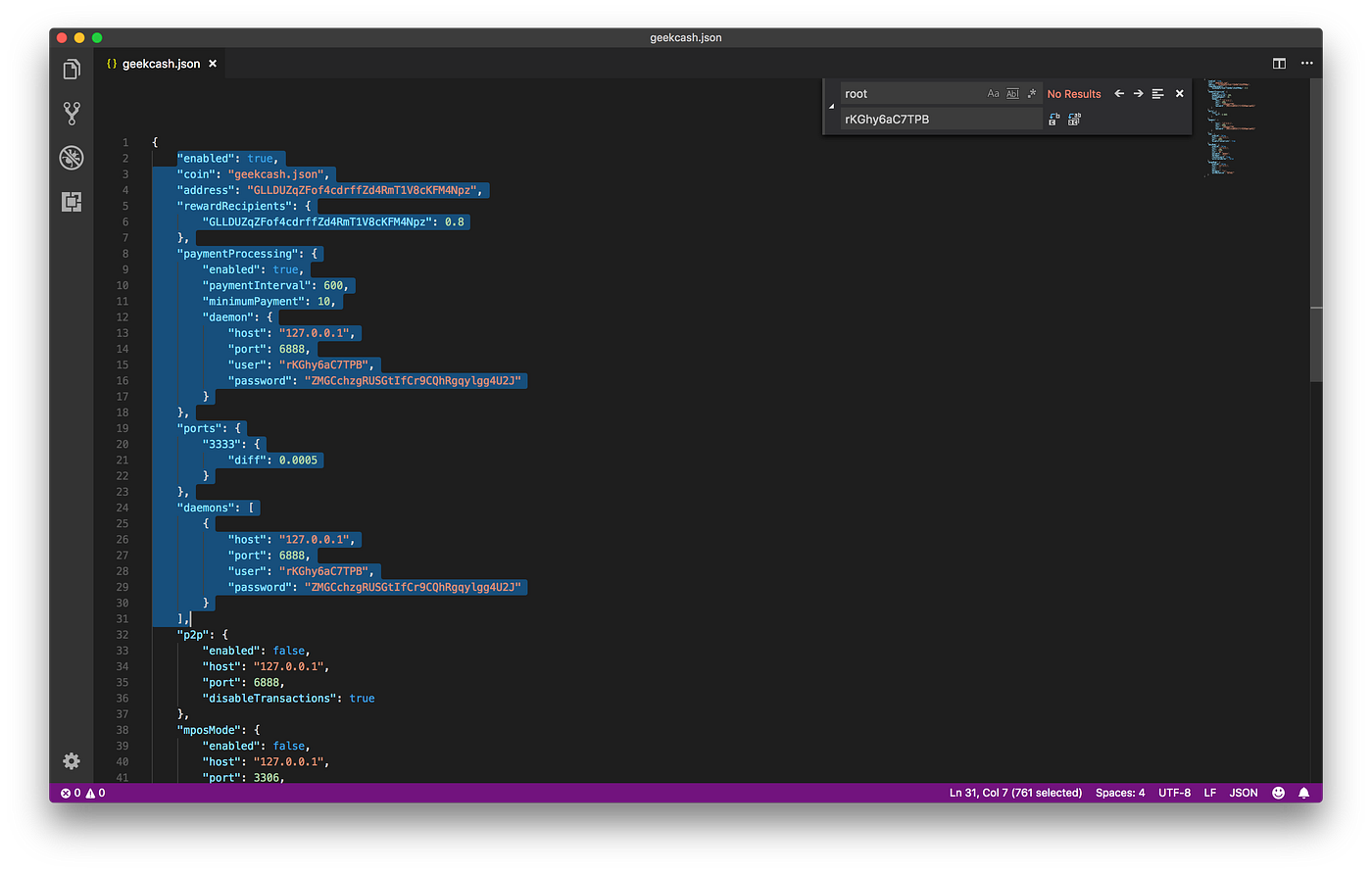This screenshot has height=873, width=1372.
Task: Click the 'No Results' find status
Action: pos(1074,94)
